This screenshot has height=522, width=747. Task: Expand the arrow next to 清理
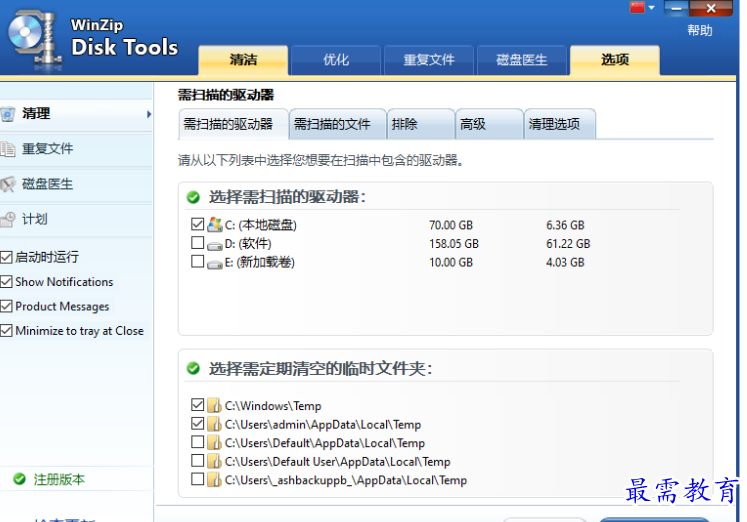(x=149, y=114)
